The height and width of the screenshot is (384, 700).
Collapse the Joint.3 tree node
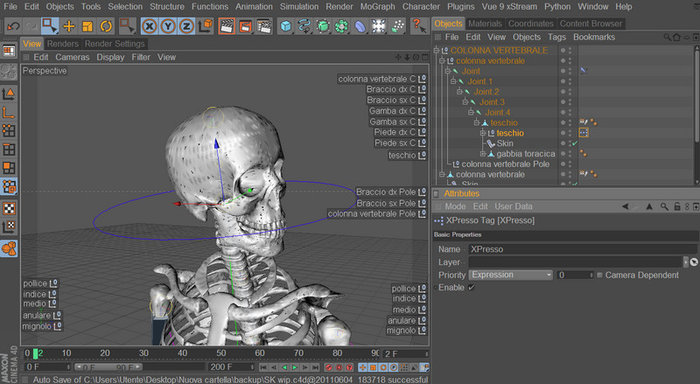[x=465, y=102]
